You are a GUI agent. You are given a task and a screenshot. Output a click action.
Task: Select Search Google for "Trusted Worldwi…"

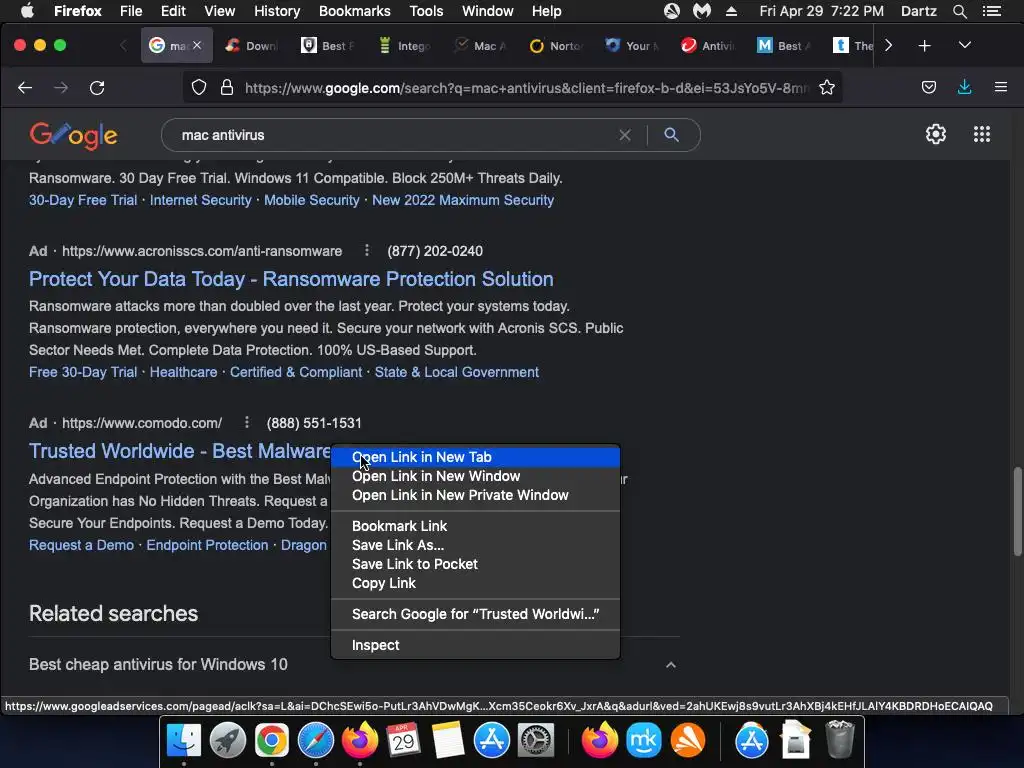pyautogui.click(x=475, y=614)
